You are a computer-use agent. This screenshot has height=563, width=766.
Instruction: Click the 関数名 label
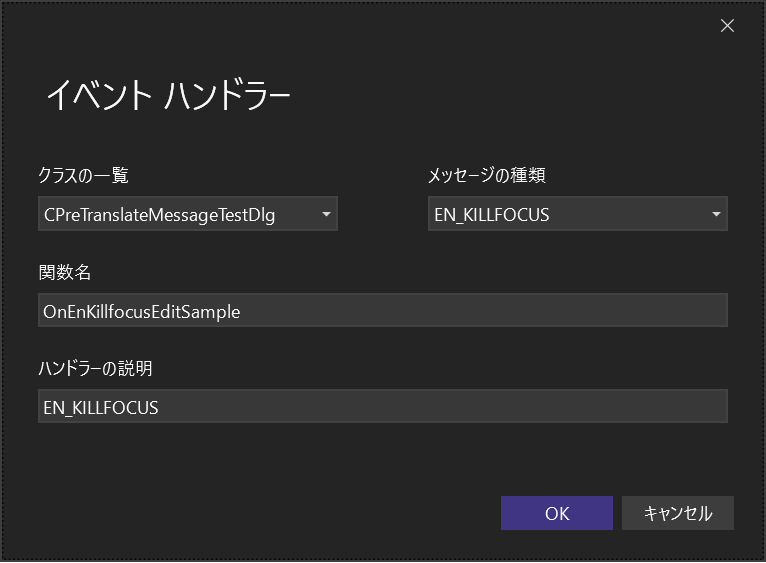[65, 273]
